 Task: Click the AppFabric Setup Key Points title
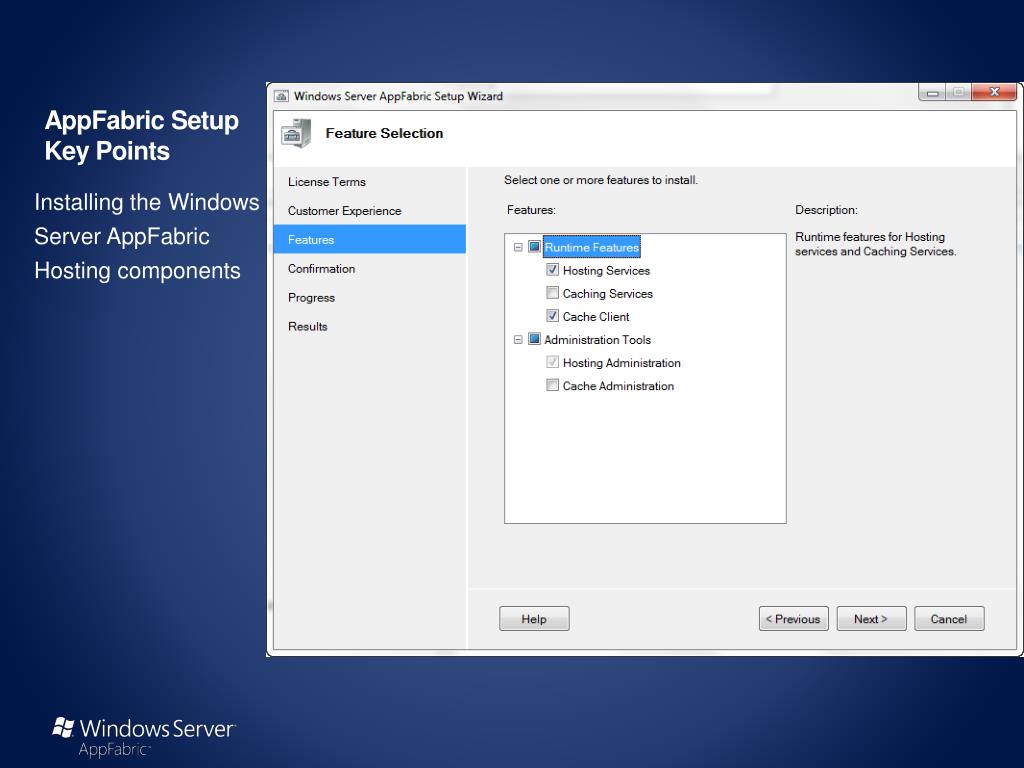pos(141,136)
